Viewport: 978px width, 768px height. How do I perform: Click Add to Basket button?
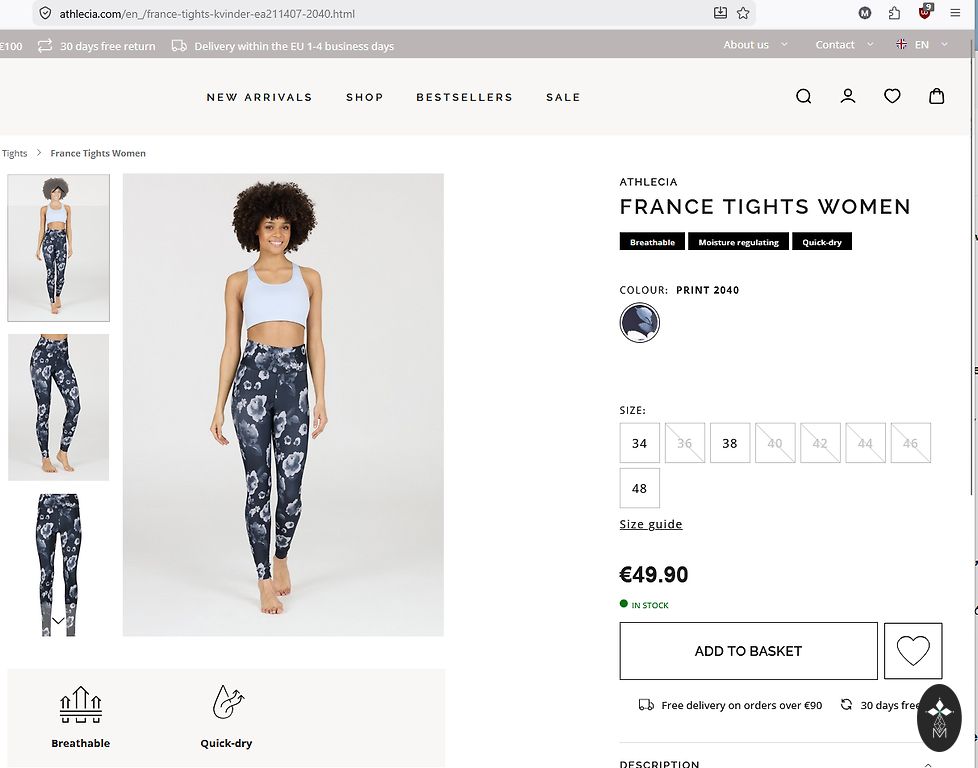coord(748,651)
